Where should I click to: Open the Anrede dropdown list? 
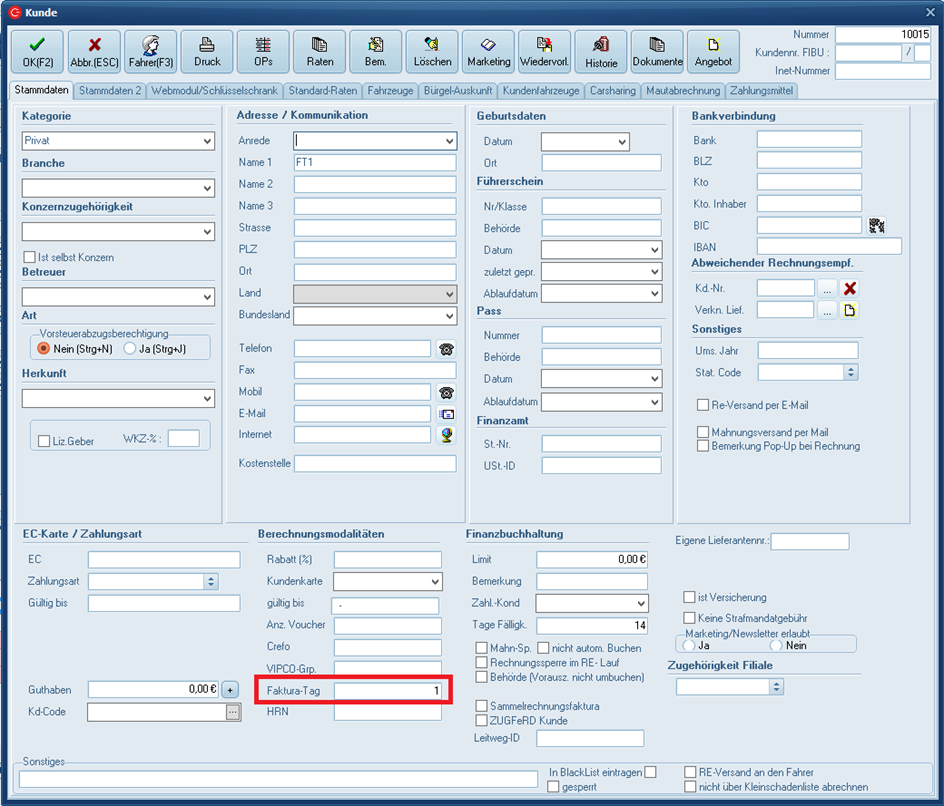[448, 141]
